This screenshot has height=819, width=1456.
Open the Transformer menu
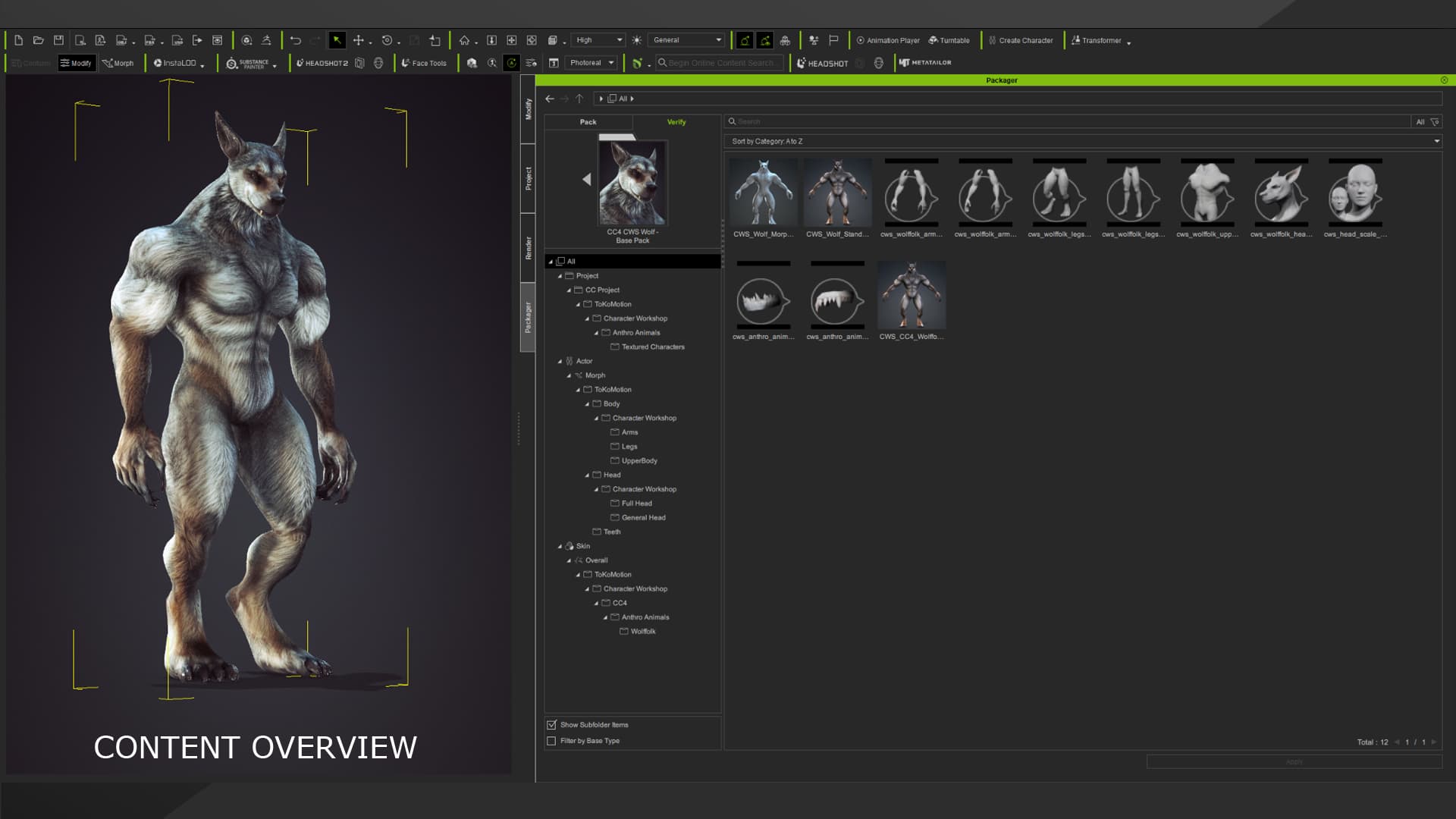pos(1100,40)
